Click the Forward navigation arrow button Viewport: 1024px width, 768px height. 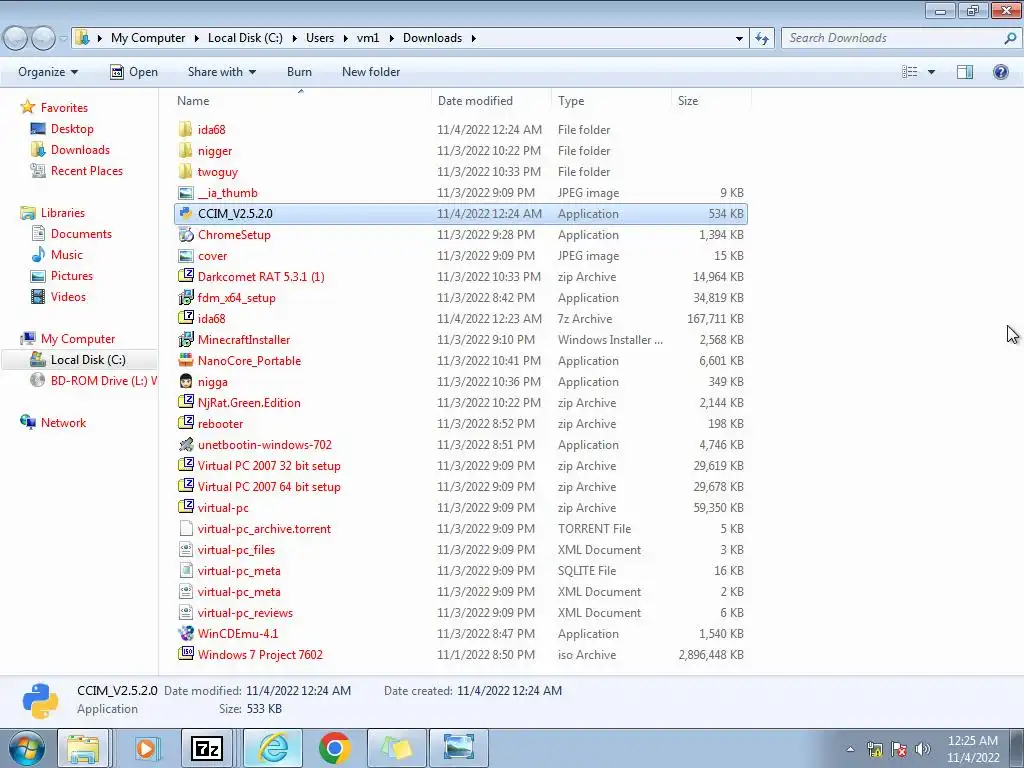[x=43, y=39]
